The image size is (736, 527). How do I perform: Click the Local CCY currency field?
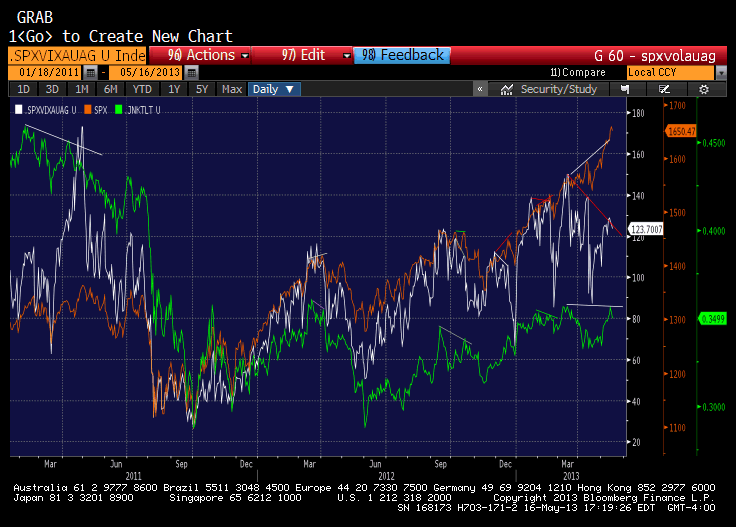tap(670, 73)
